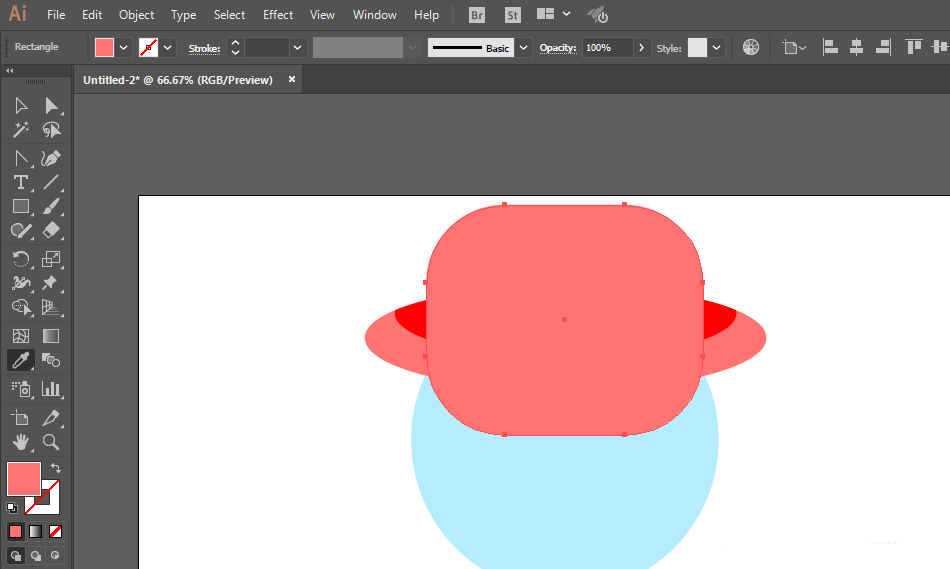Swap fill and stroke colors
The height and width of the screenshot is (569, 950).
[56, 468]
